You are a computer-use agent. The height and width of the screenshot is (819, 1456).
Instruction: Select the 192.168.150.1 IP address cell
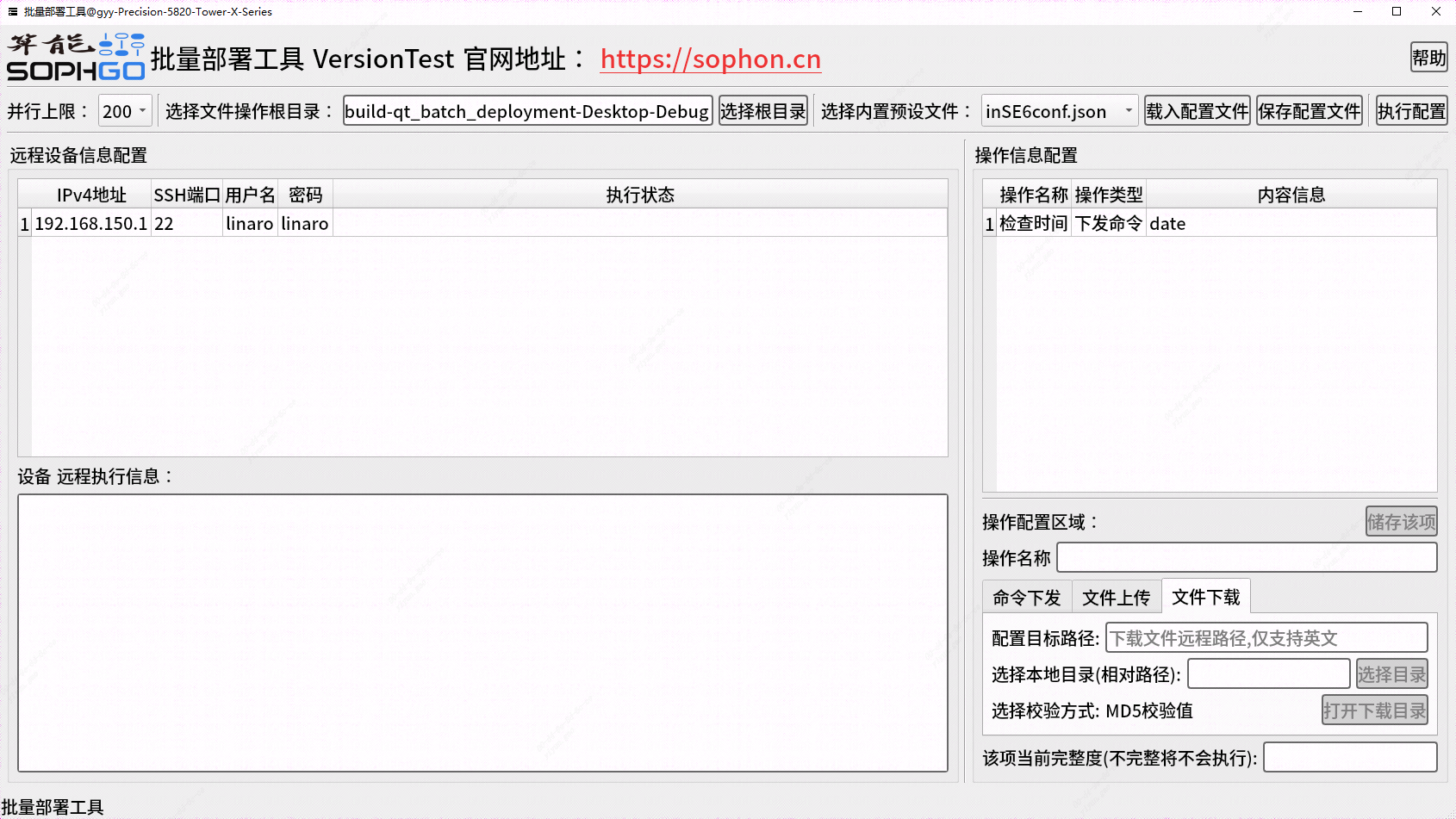(x=90, y=224)
